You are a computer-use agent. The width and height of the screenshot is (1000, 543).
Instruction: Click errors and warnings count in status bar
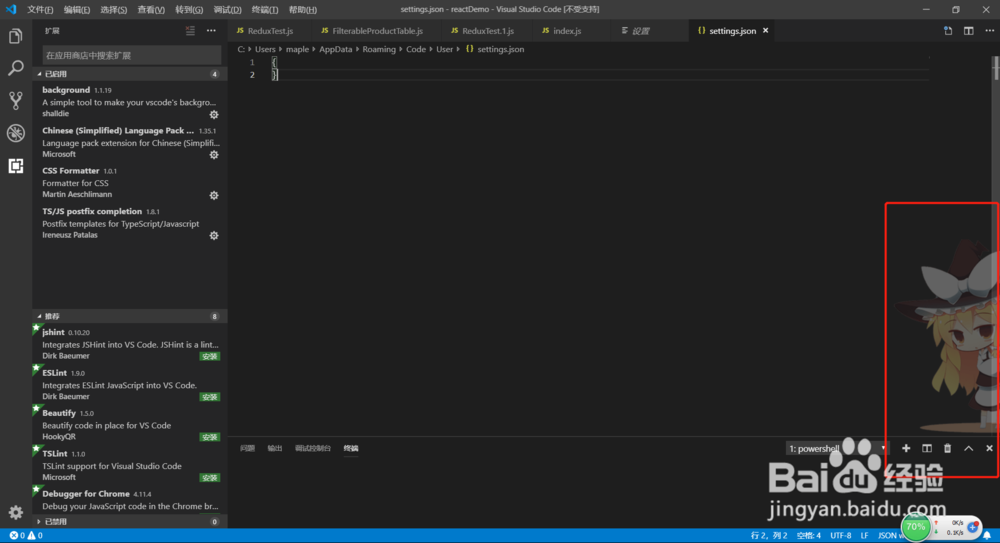pos(26,535)
